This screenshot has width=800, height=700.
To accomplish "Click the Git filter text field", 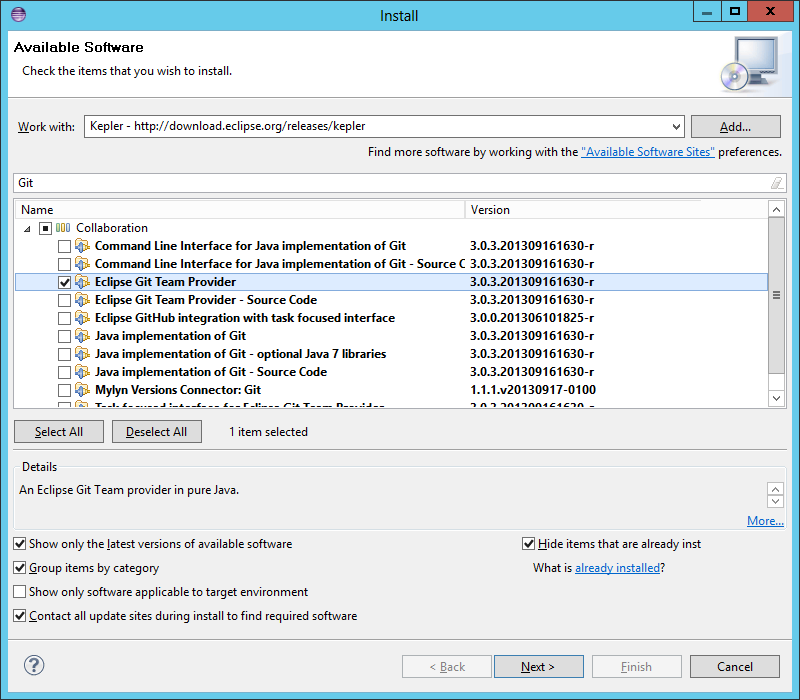I will 390,183.
